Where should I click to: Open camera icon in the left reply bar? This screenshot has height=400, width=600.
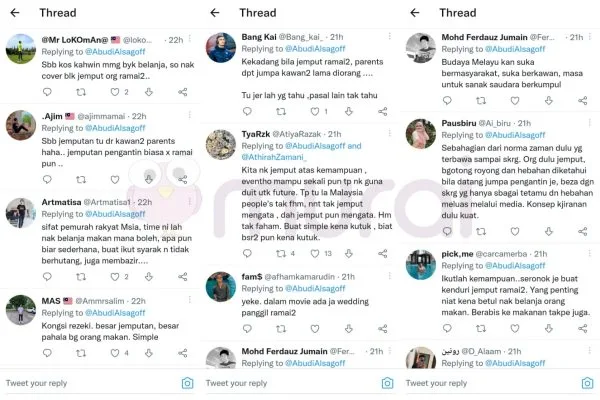pyautogui.click(x=188, y=383)
